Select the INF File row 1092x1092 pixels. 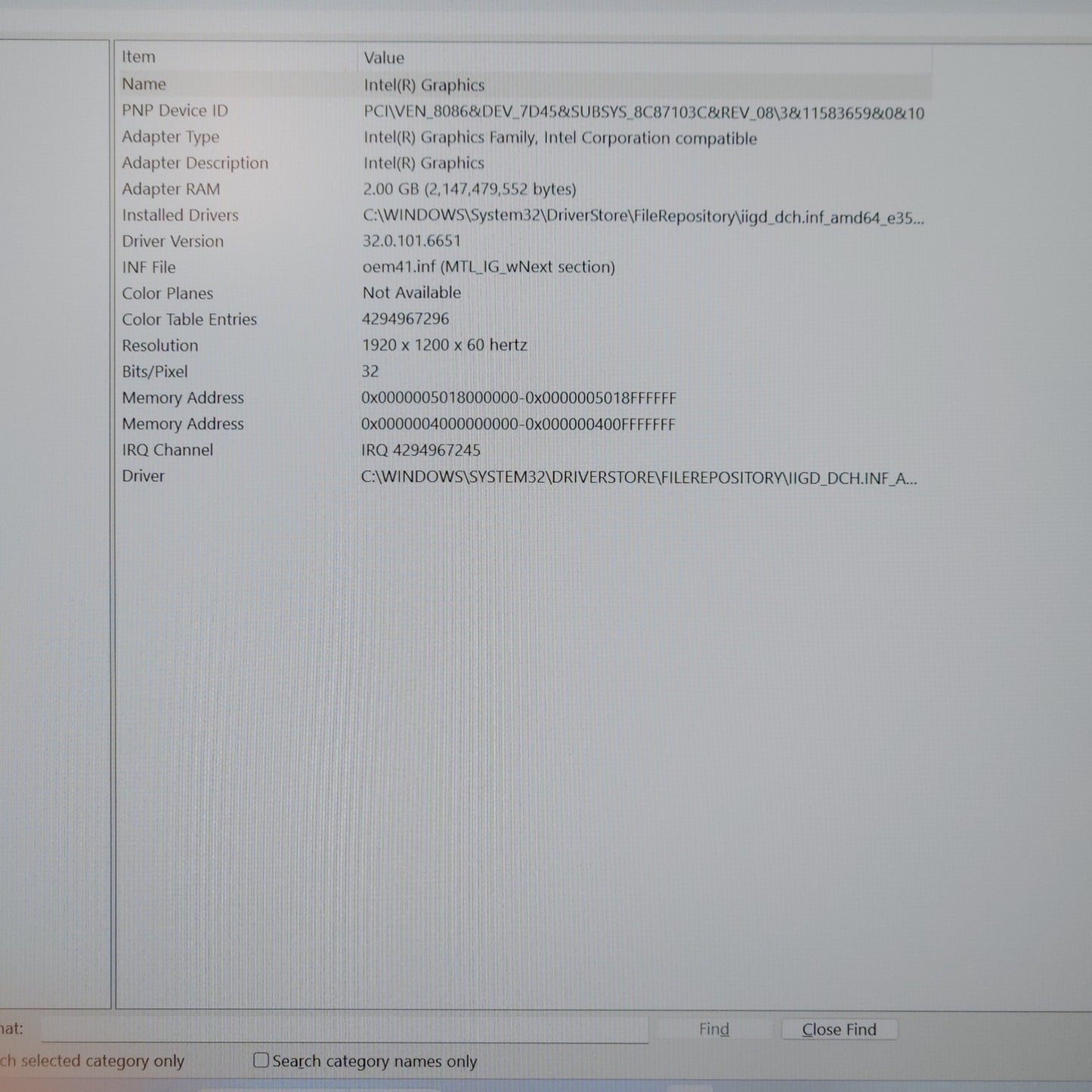point(149,268)
